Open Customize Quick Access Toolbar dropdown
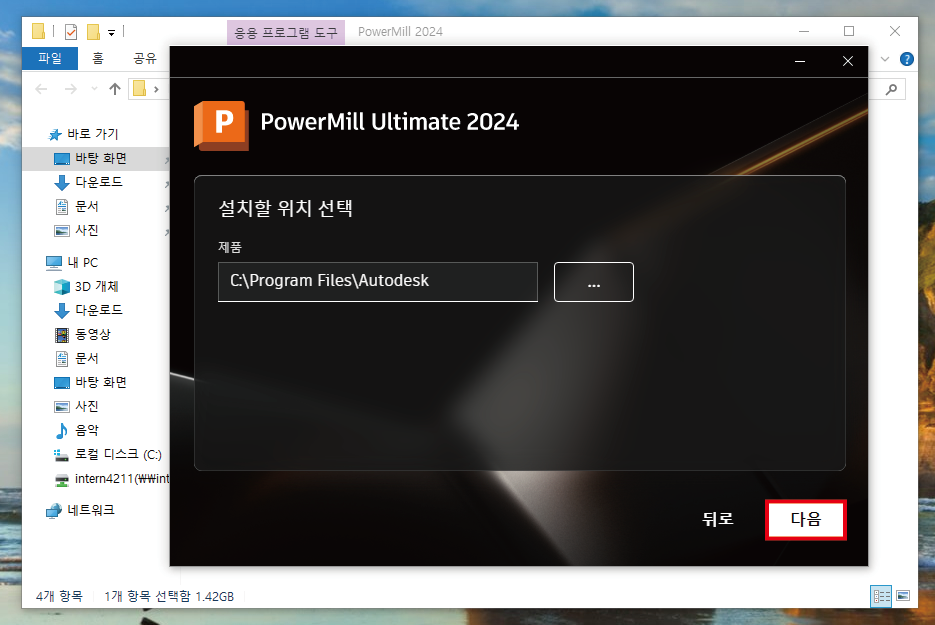Image resolution: width=935 pixels, height=625 pixels. pyautogui.click(x=112, y=33)
